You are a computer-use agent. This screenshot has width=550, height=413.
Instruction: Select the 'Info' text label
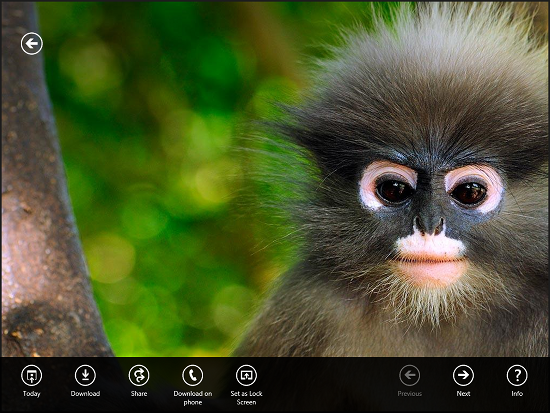tap(517, 394)
